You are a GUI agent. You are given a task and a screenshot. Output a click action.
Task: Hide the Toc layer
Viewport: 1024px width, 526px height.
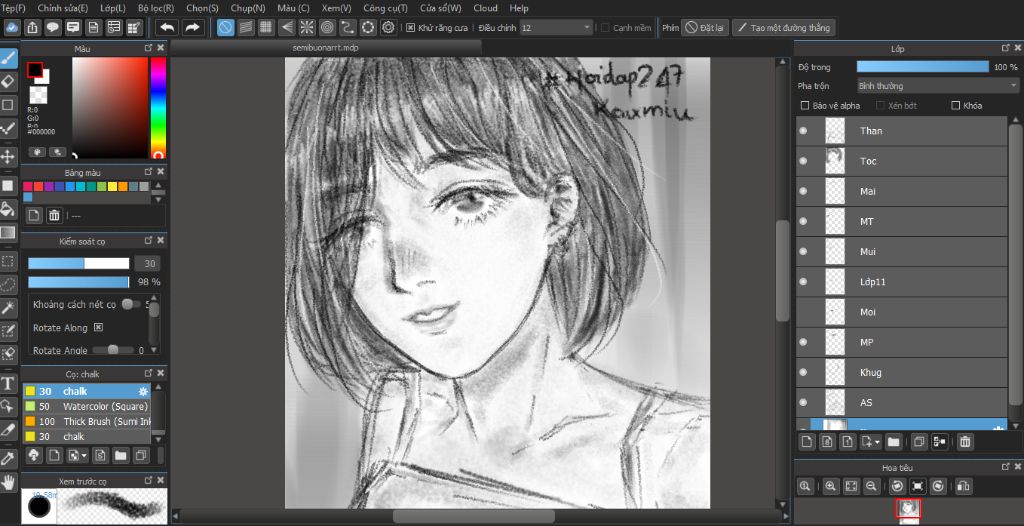point(803,161)
